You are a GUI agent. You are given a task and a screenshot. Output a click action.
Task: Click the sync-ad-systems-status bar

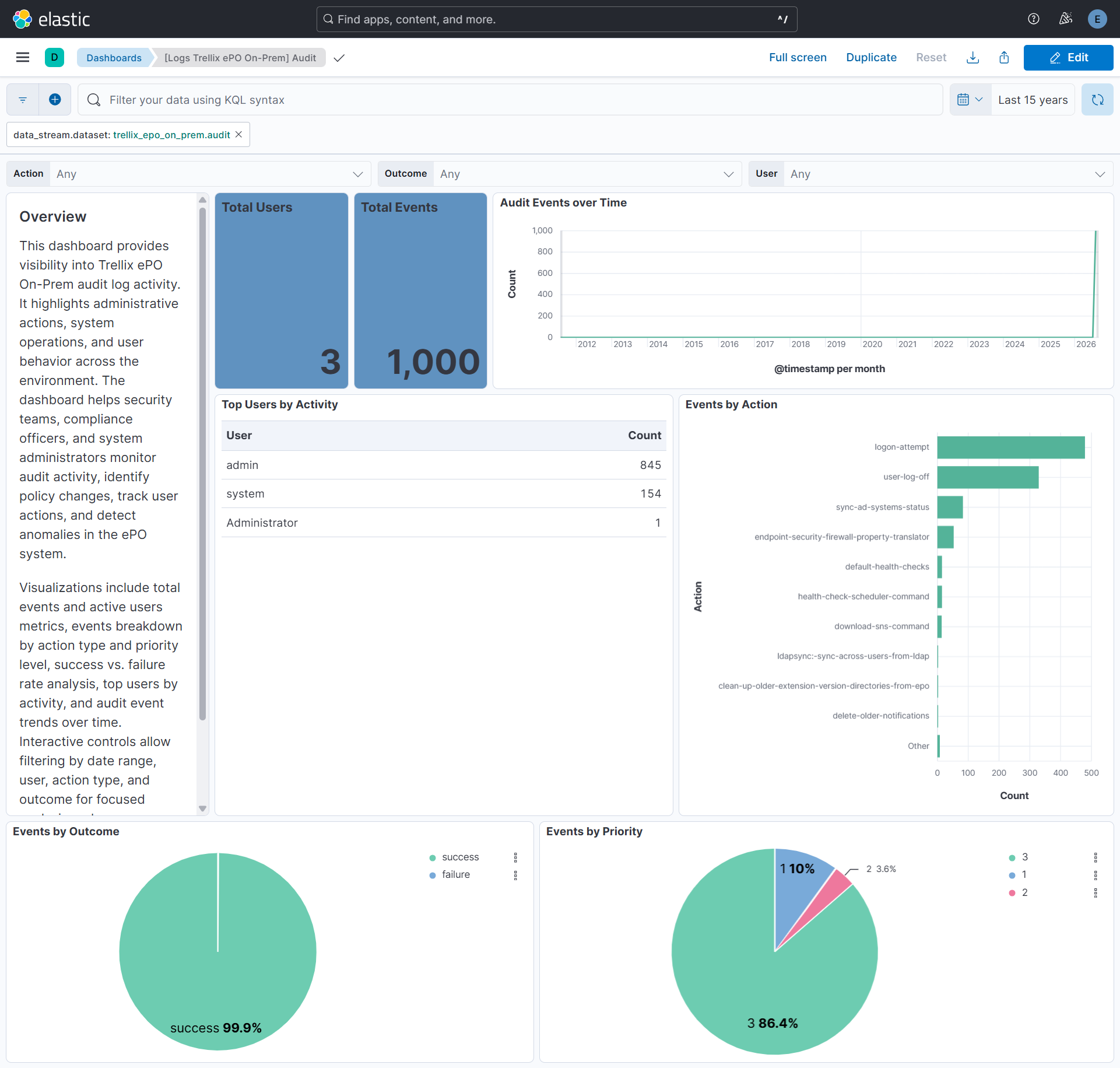click(950, 507)
